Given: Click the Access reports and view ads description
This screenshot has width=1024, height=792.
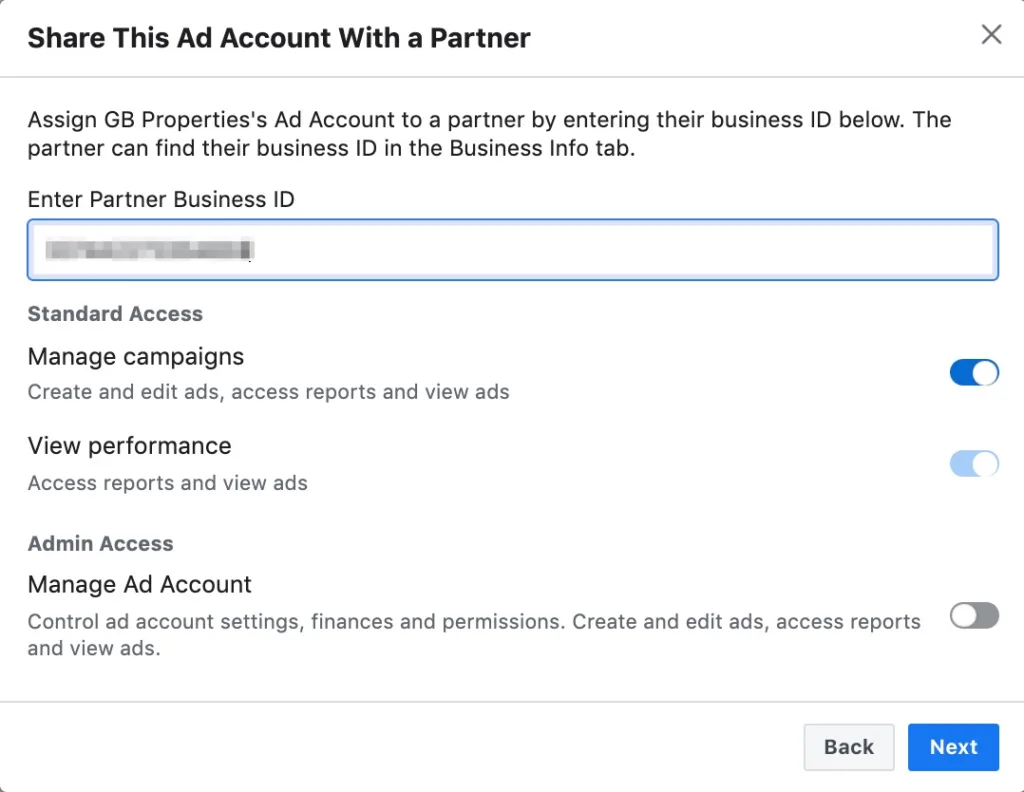Looking at the screenshot, I should point(167,483).
